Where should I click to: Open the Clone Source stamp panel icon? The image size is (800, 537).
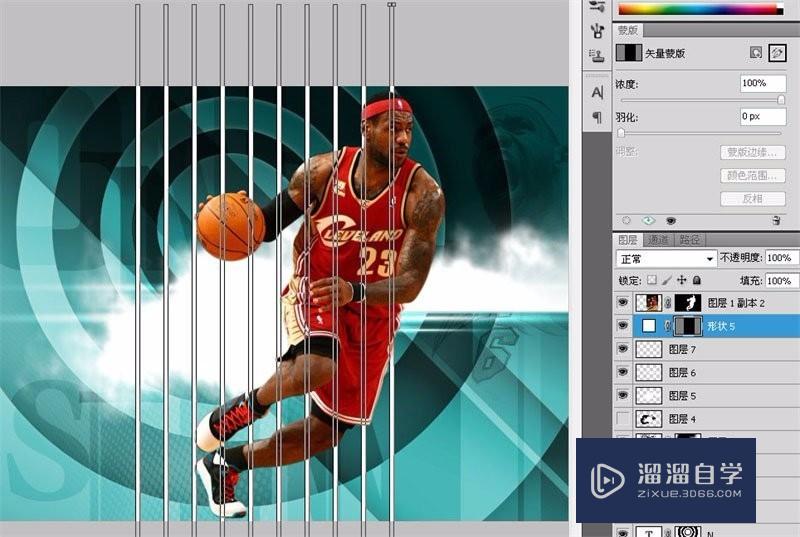pyautogui.click(x=597, y=55)
